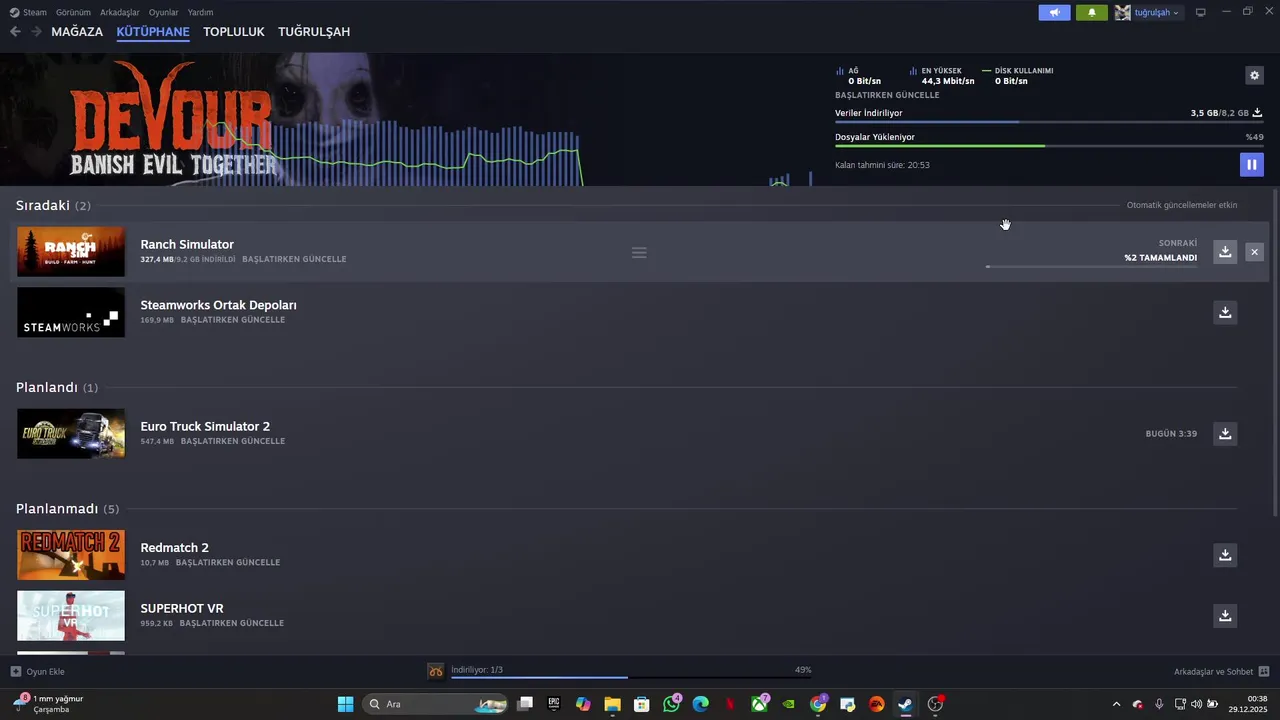Open Epic Games Launcher from taskbar

[x=554, y=704]
